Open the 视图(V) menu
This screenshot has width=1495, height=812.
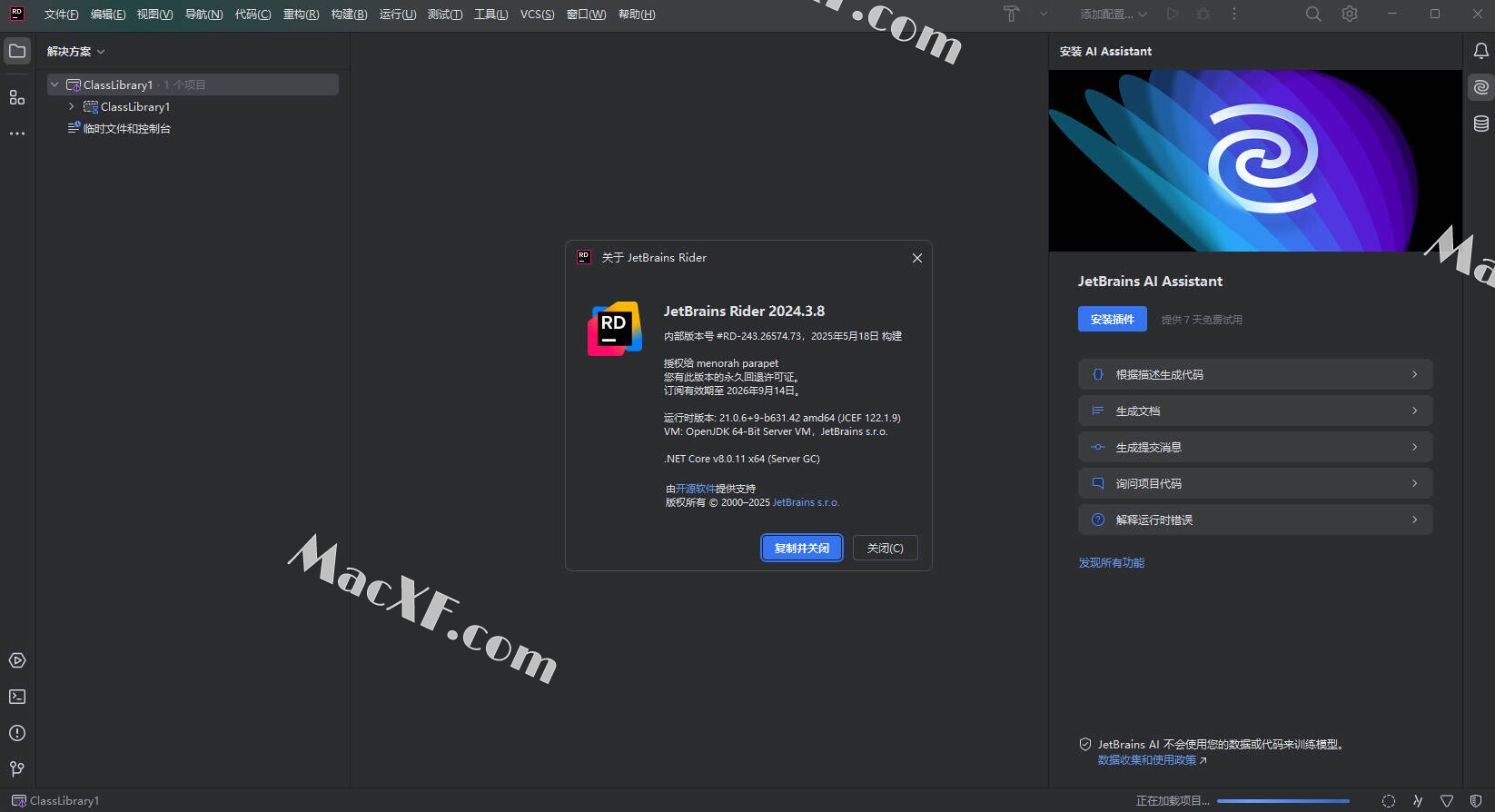click(154, 15)
